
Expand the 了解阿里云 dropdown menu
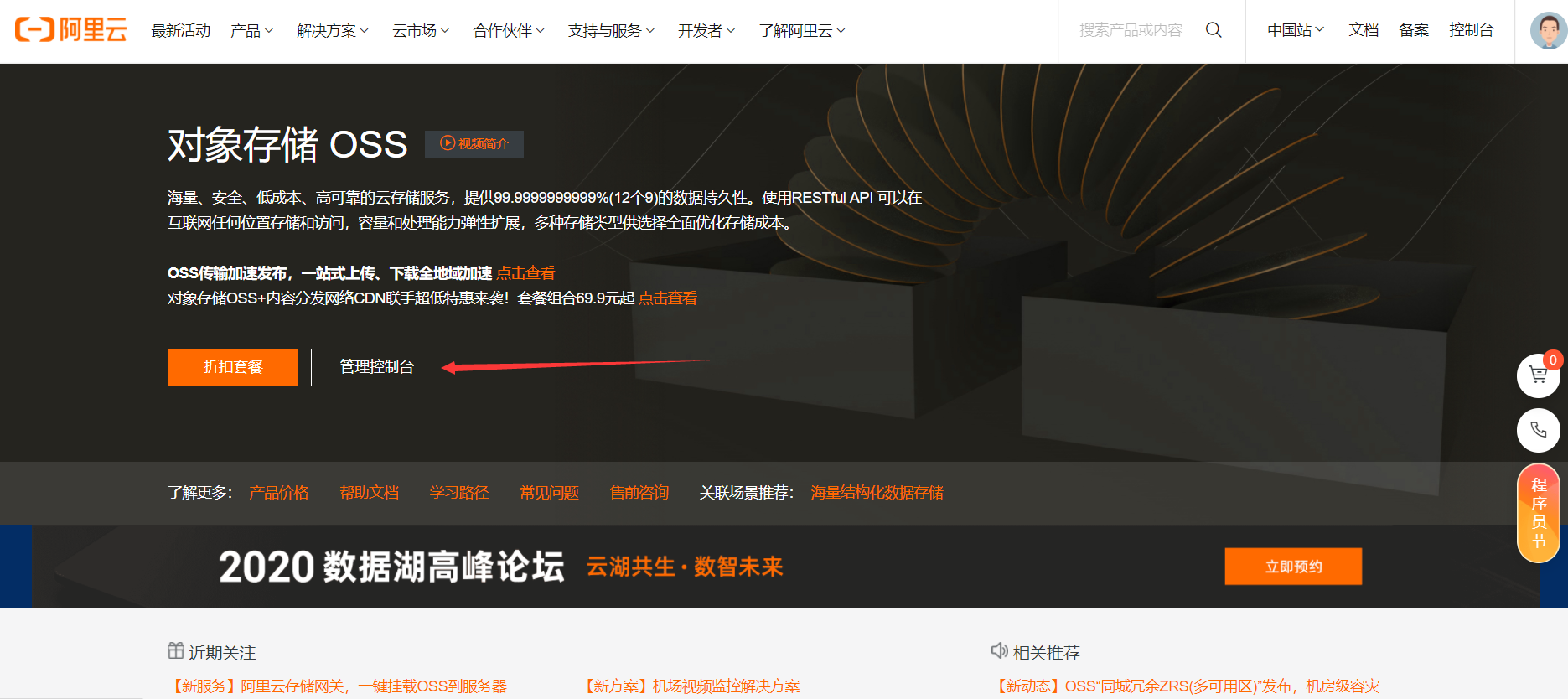point(802,31)
